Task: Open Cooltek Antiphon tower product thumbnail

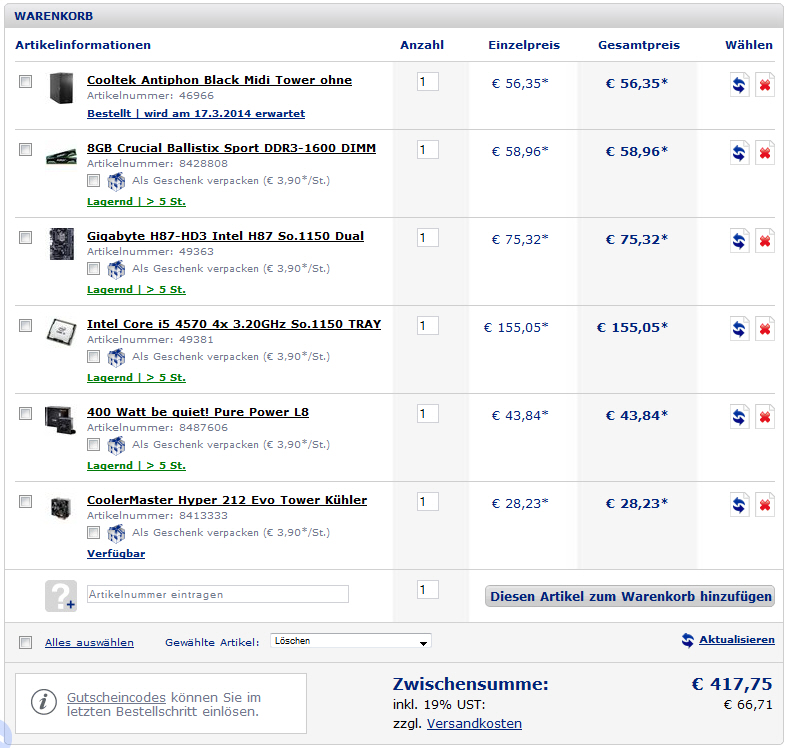Action: click(x=61, y=88)
